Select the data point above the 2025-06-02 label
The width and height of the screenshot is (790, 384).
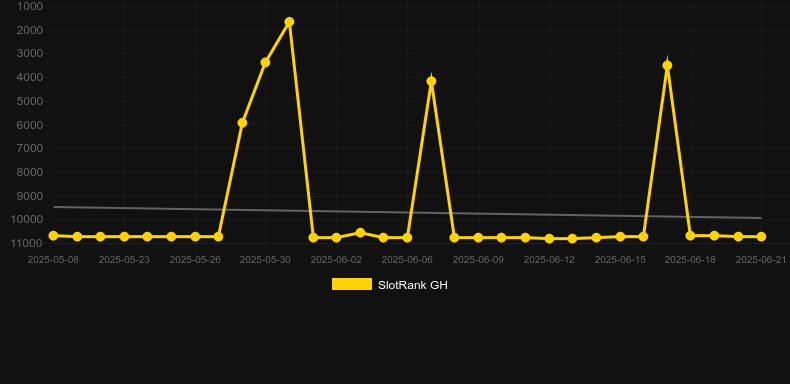337,238
